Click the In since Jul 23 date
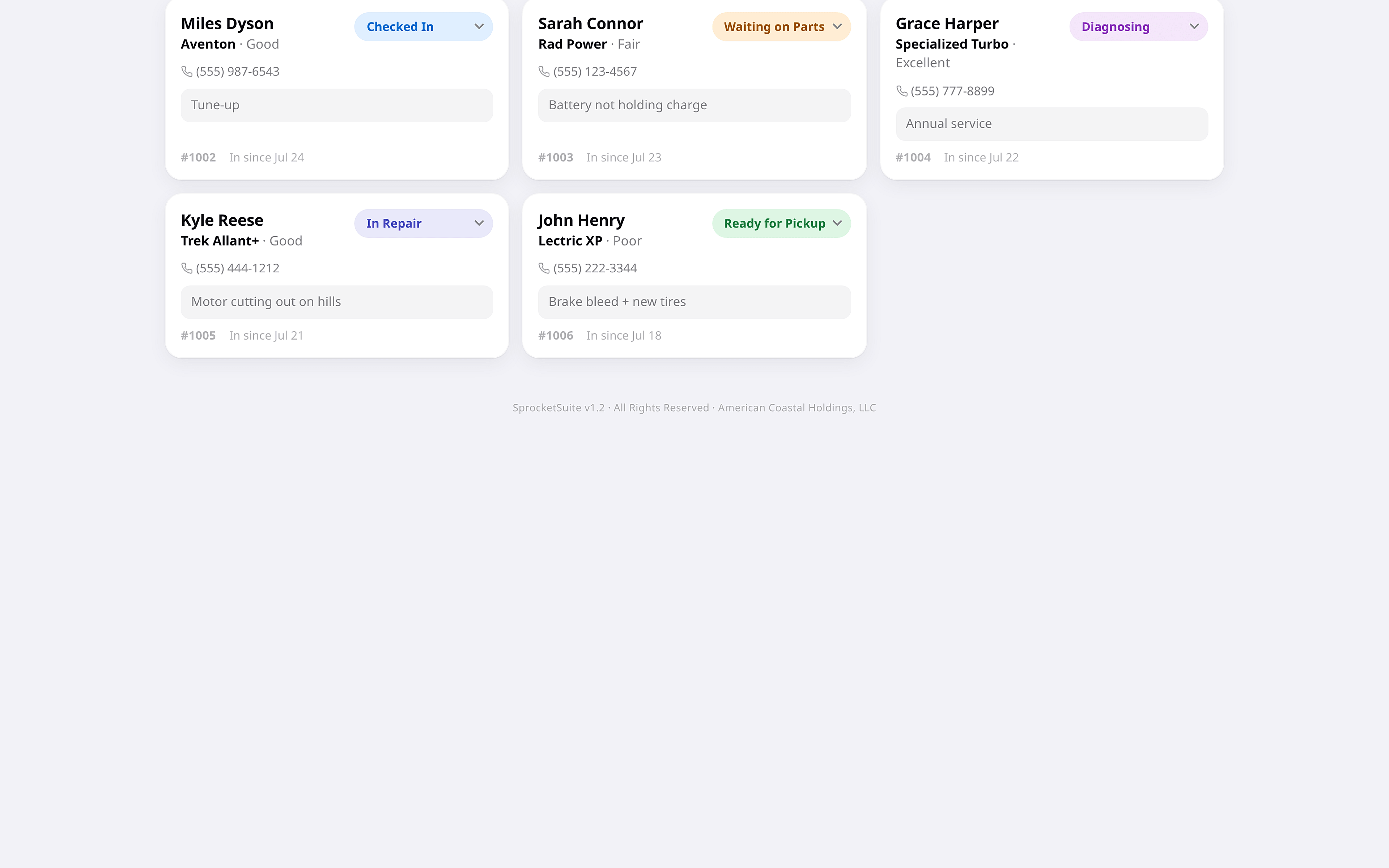The image size is (1389, 868). [624, 157]
